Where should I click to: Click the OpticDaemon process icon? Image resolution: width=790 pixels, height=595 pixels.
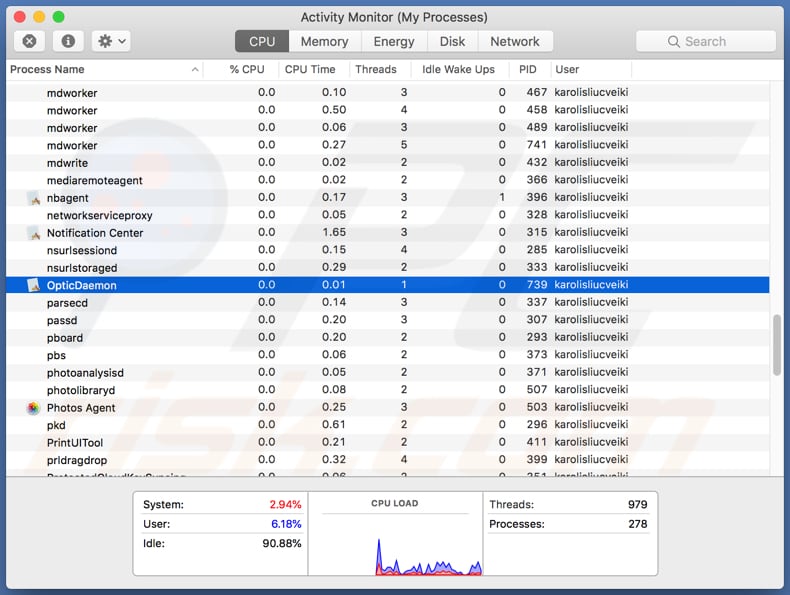(33, 285)
